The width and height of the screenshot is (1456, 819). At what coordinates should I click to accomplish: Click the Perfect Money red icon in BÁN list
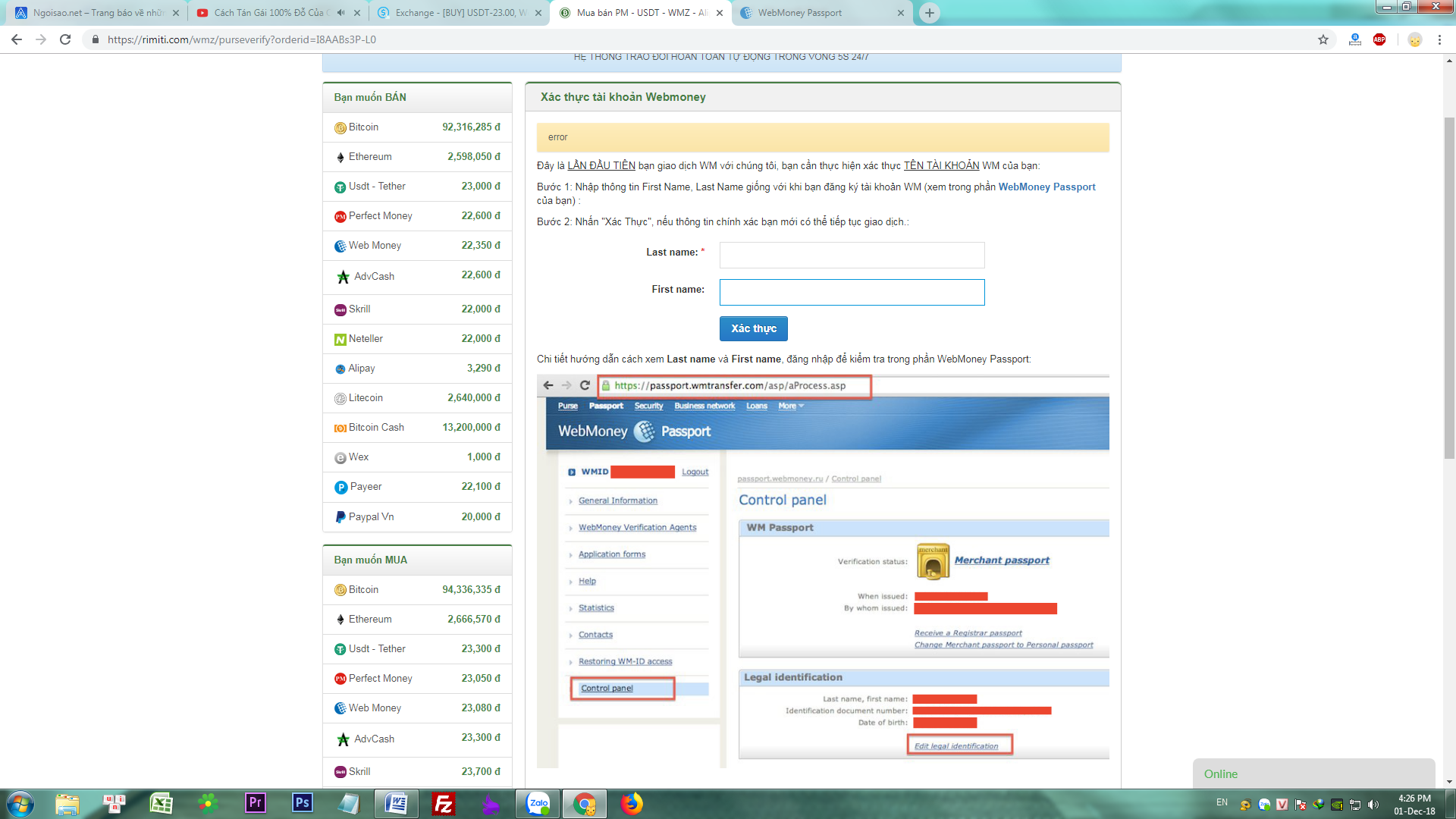(340, 216)
